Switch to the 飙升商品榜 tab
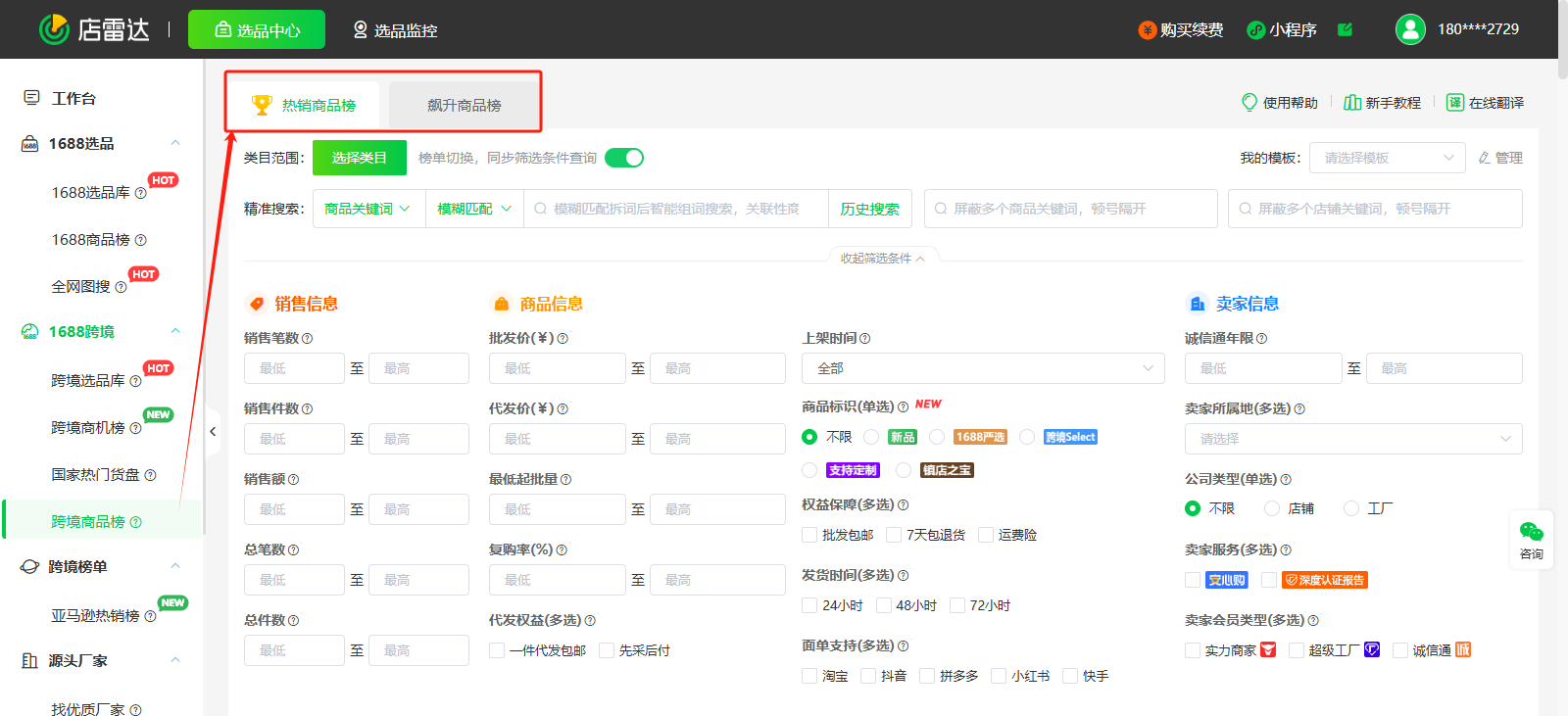This screenshot has width=1568, height=716. [x=464, y=105]
